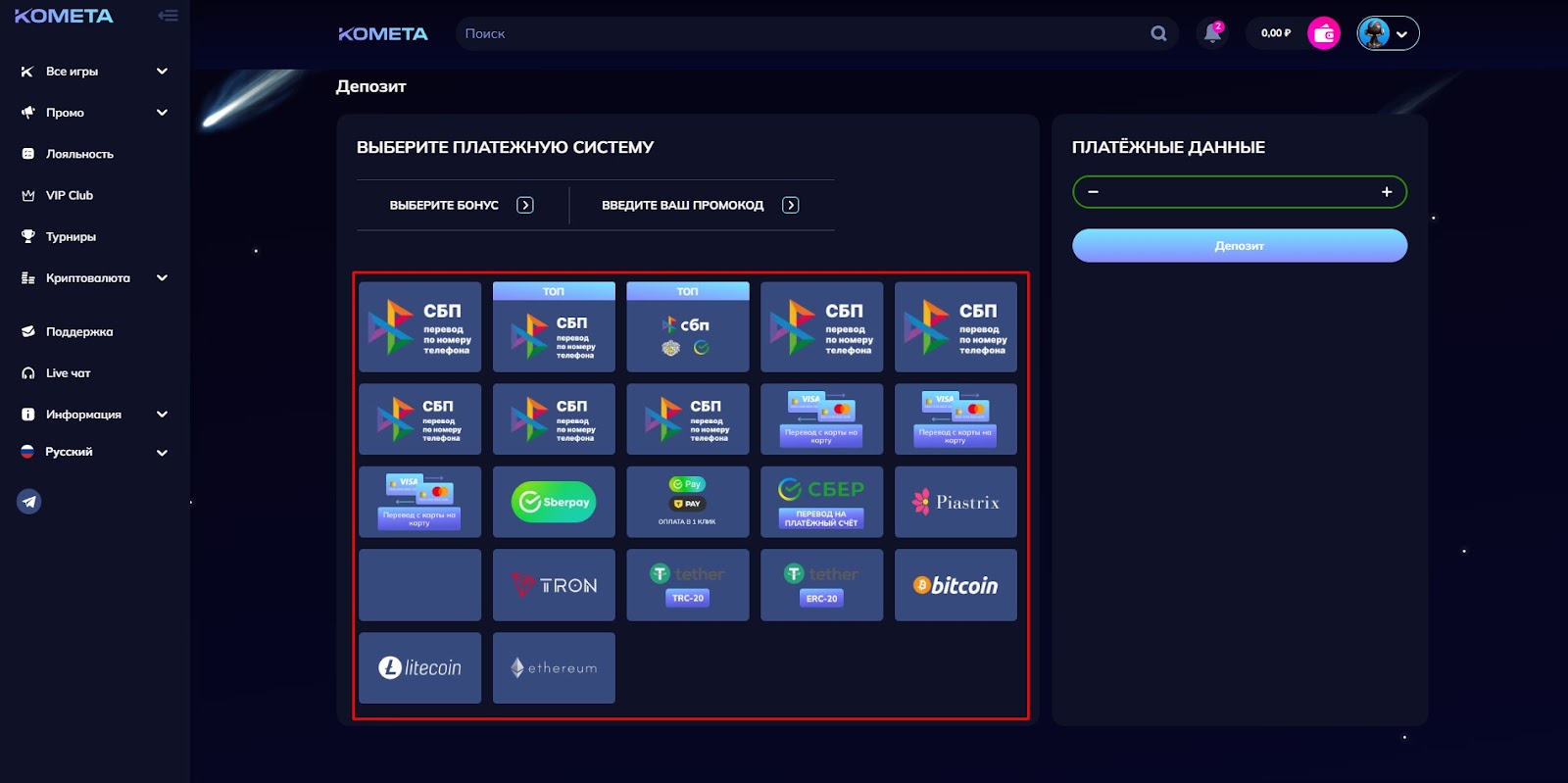Open Поддержка in sidebar
Image resolution: width=1568 pixels, height=783 pixels.
click(x=79, y=332)
